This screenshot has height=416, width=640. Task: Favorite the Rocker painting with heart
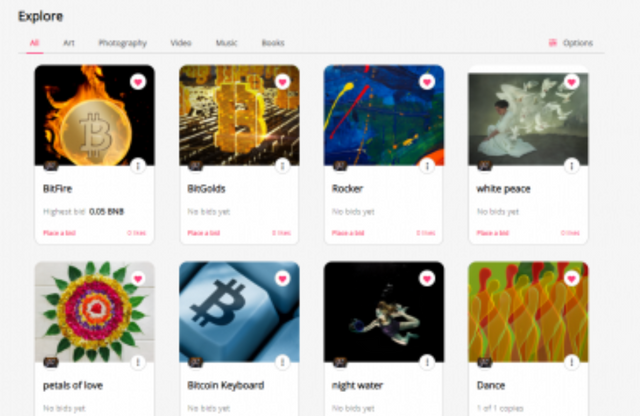click(427, 82)
